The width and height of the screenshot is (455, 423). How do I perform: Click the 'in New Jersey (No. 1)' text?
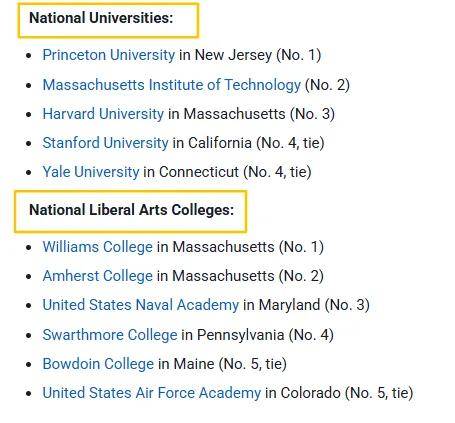point(250,55)
